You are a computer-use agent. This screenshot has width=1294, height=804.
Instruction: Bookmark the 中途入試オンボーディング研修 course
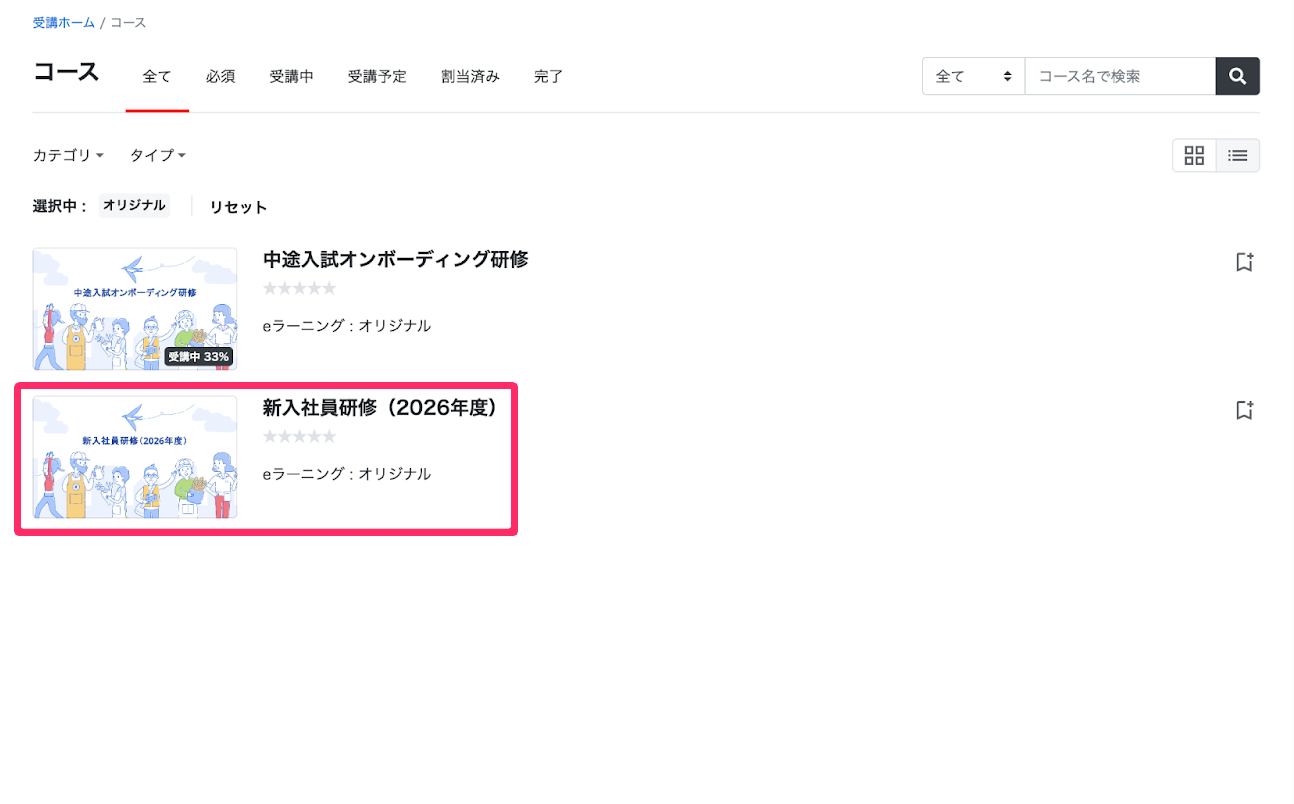(x=1244, y=262)
